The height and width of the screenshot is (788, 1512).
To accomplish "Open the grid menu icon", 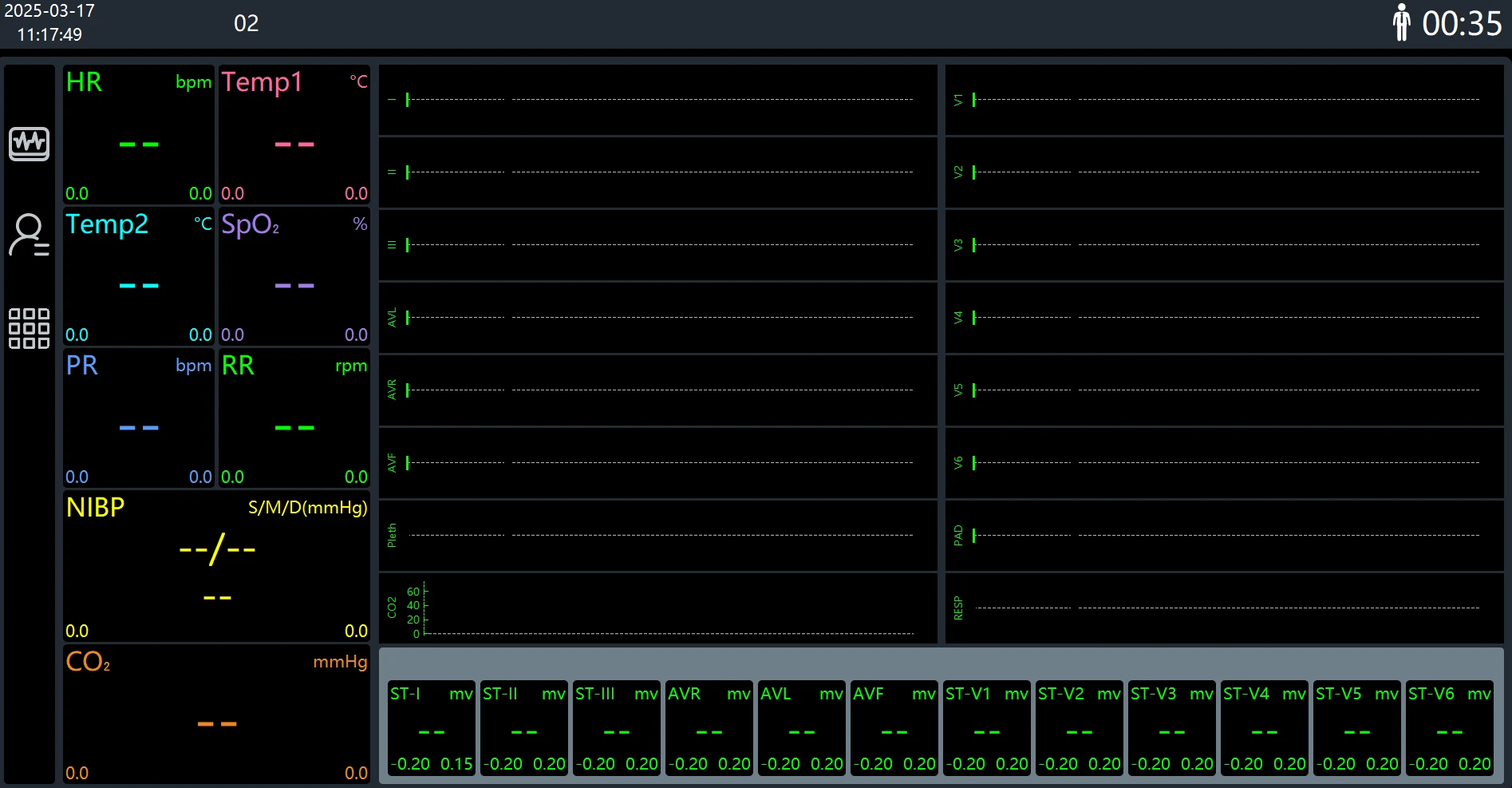I will click(29, 328).
